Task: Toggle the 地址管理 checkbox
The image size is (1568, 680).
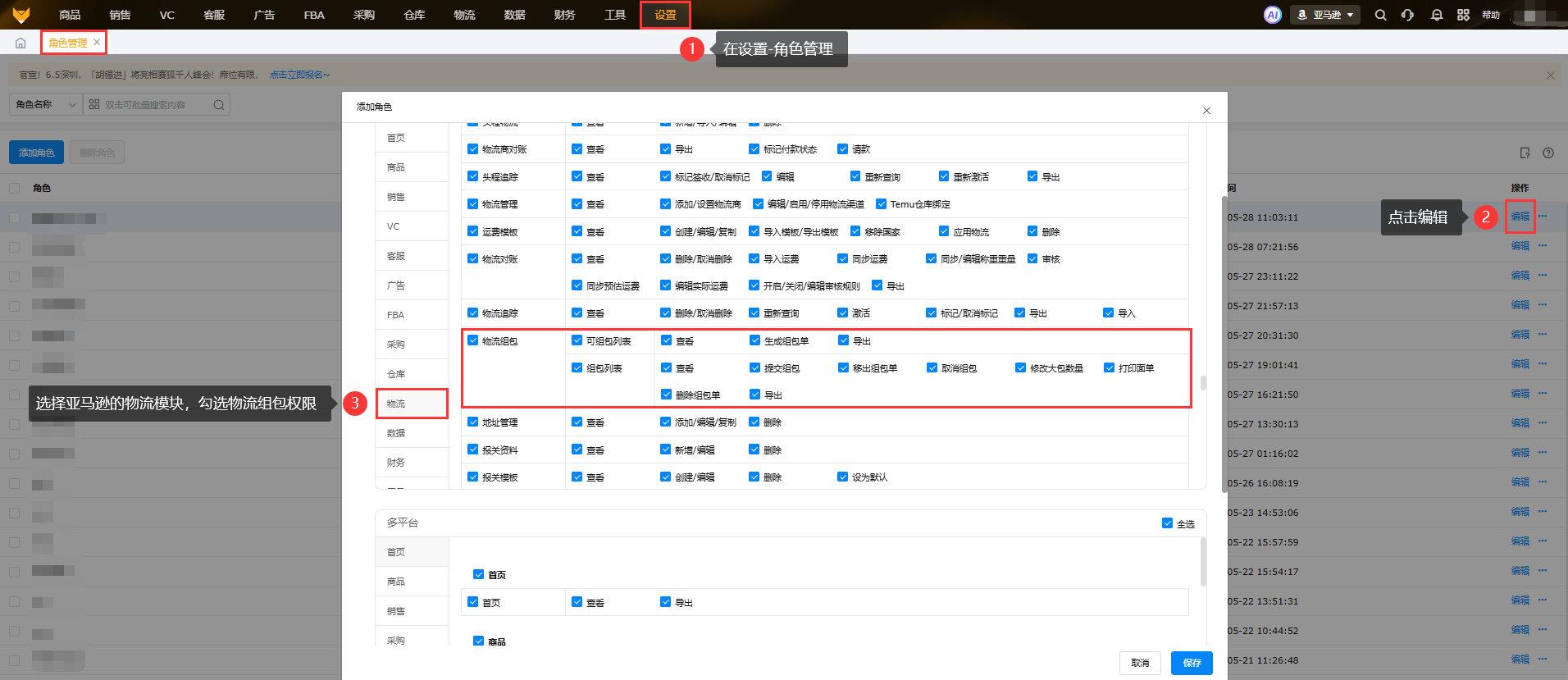Action: 472,422
